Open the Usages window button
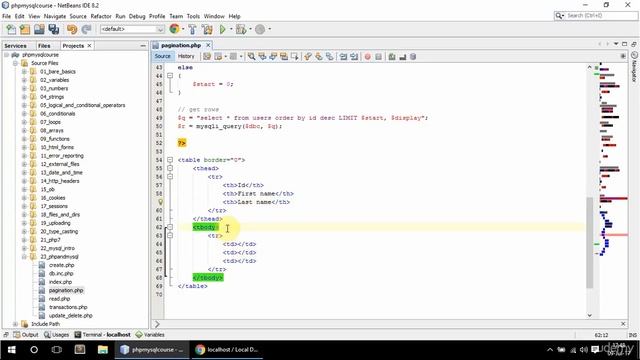Image resolution: width=640 pixels, height=360 pixels. click(x=56, y=335)
